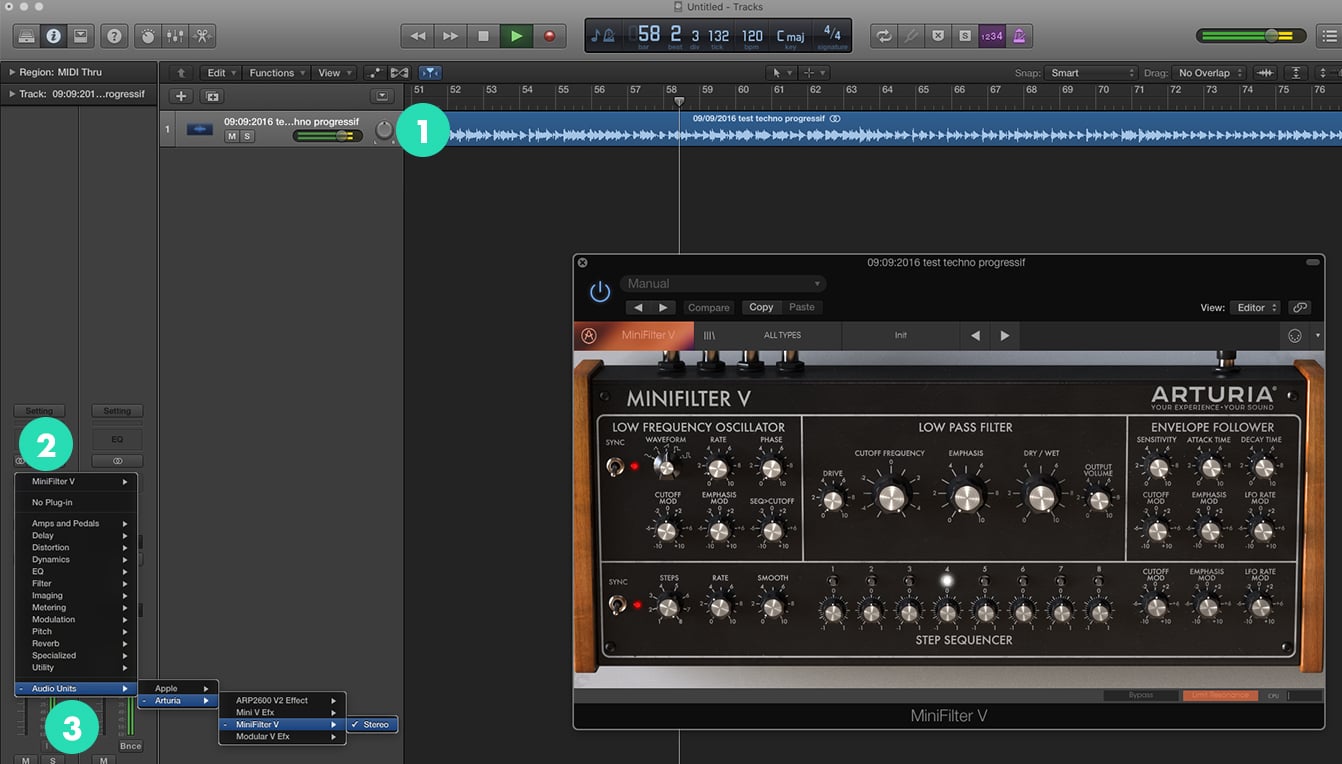
Task: Open the Snap Smart dropdown
Action: 1090,73
